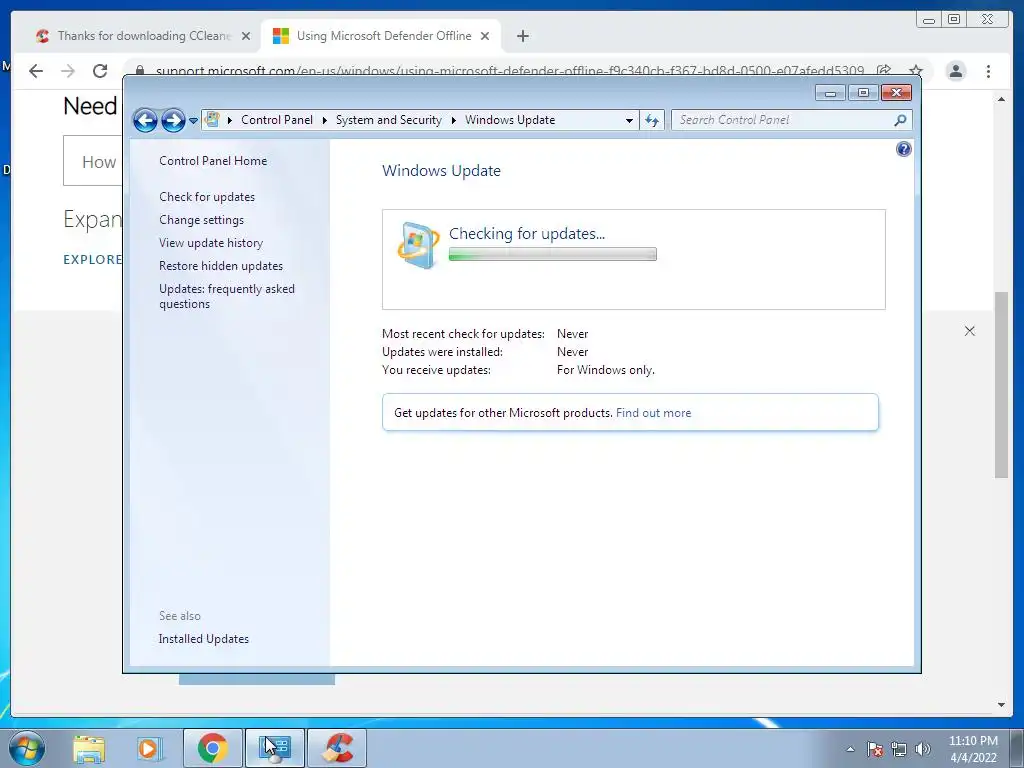Click Chrome scrollbar up arrow

[1001, 99]
